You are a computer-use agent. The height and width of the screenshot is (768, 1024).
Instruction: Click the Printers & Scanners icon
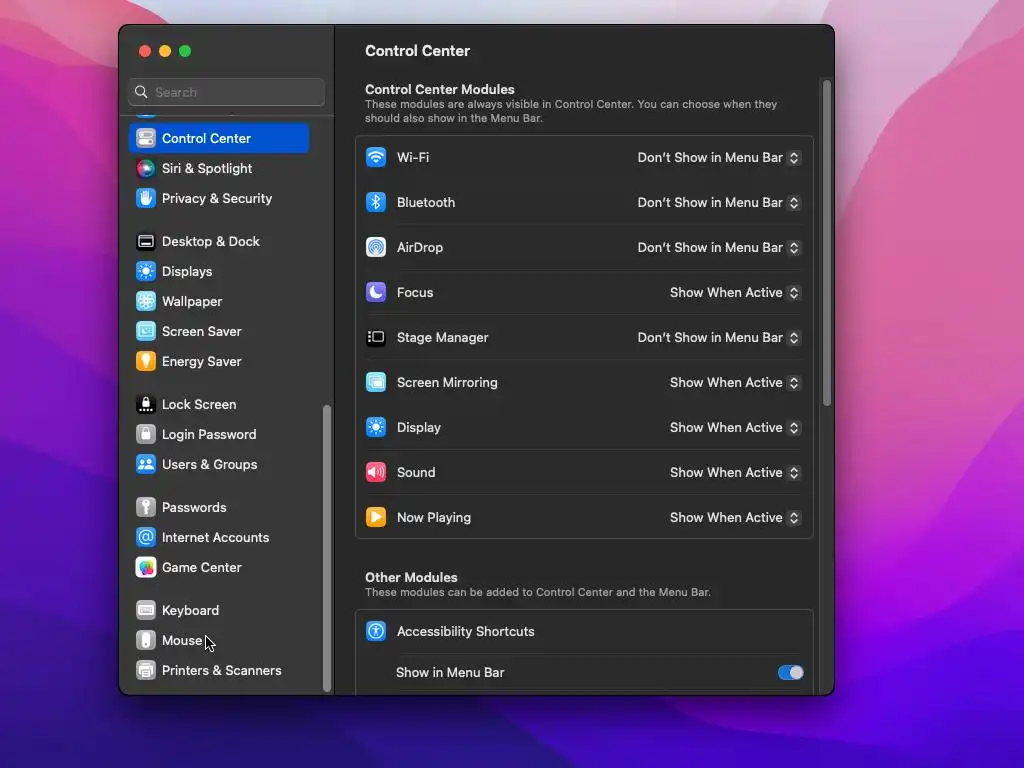pyautogui.click(x=146, y=671)
